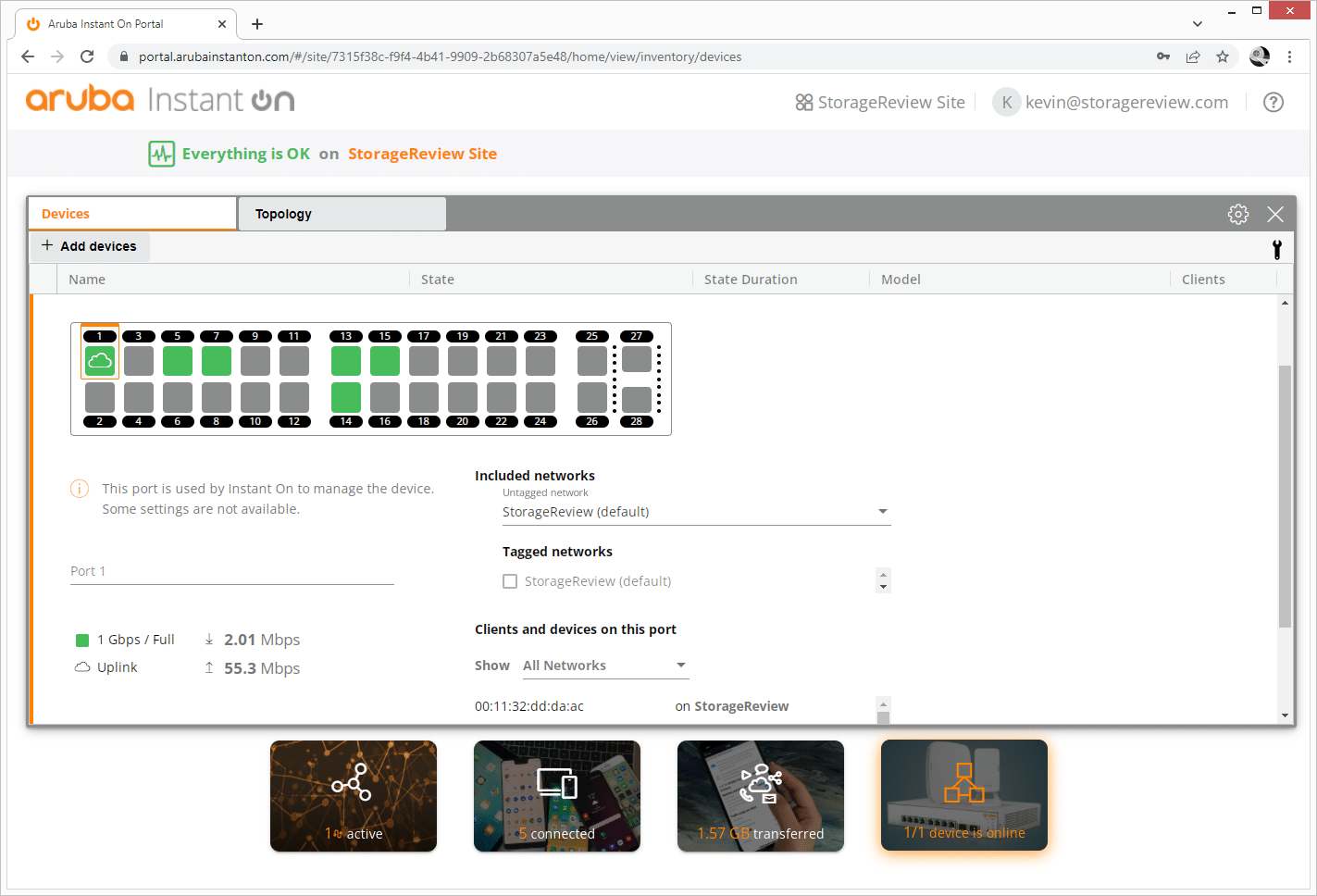Select gray switch port 3
1317x896 pixels.
[139, 361]
